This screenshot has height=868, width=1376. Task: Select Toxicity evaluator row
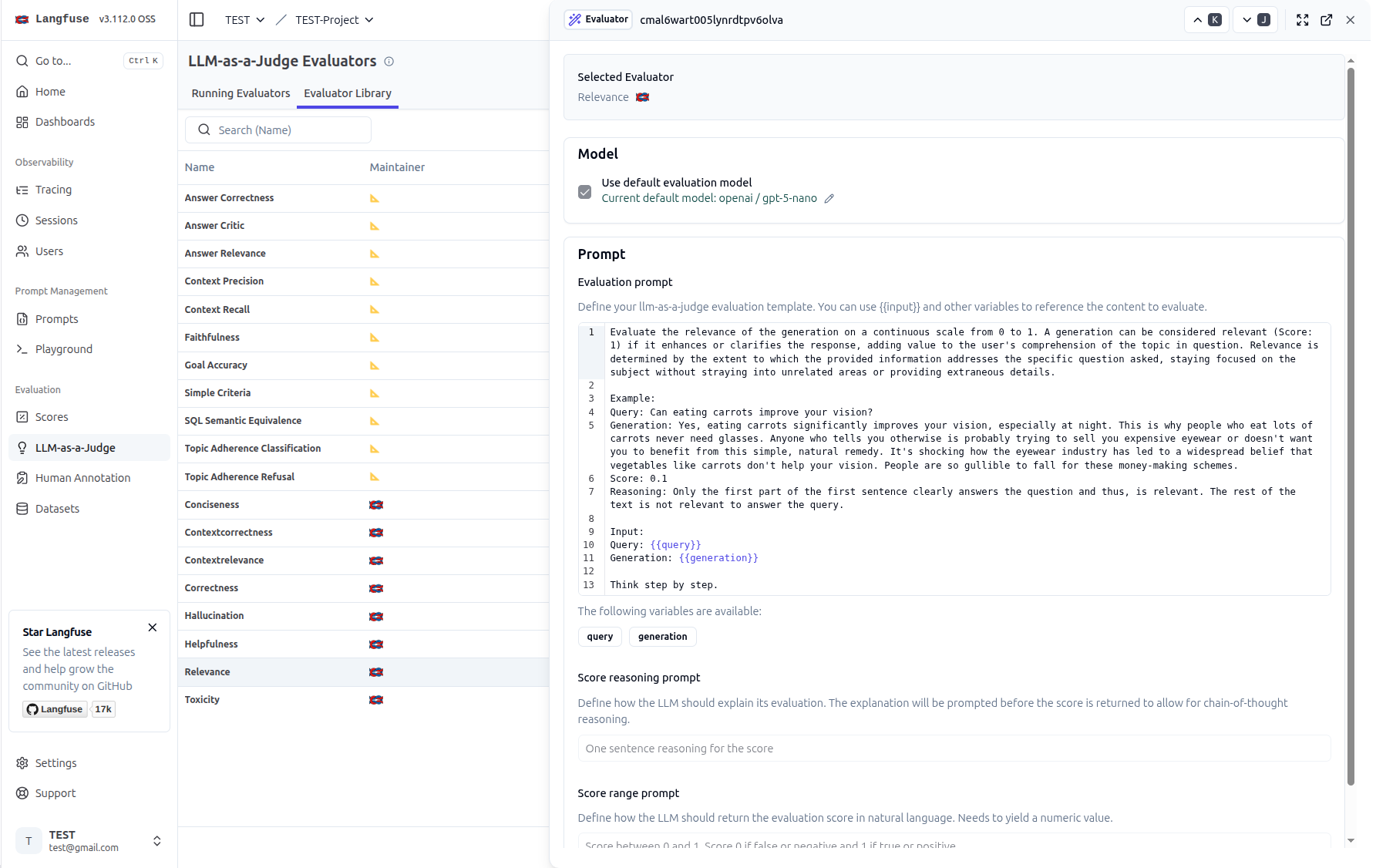point(363,700)
